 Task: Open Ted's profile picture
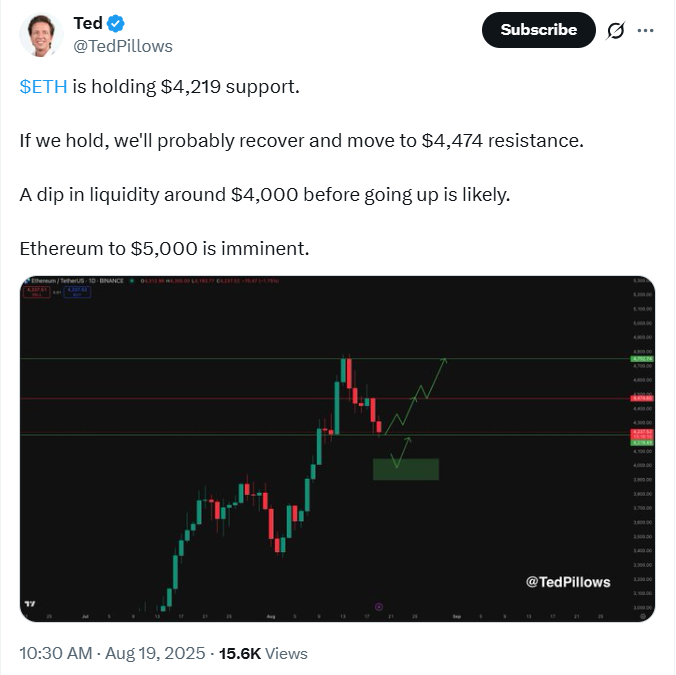(41, 34)
